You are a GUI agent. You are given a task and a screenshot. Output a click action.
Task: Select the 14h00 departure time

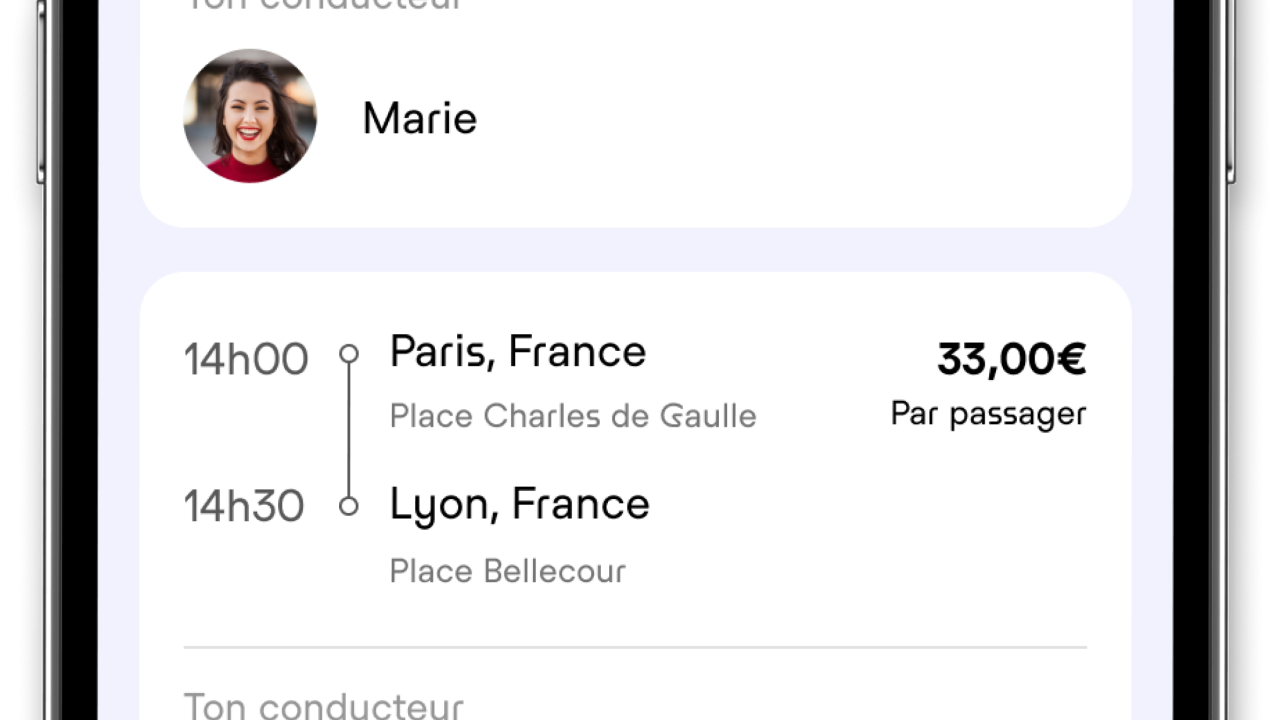(246, 359)
